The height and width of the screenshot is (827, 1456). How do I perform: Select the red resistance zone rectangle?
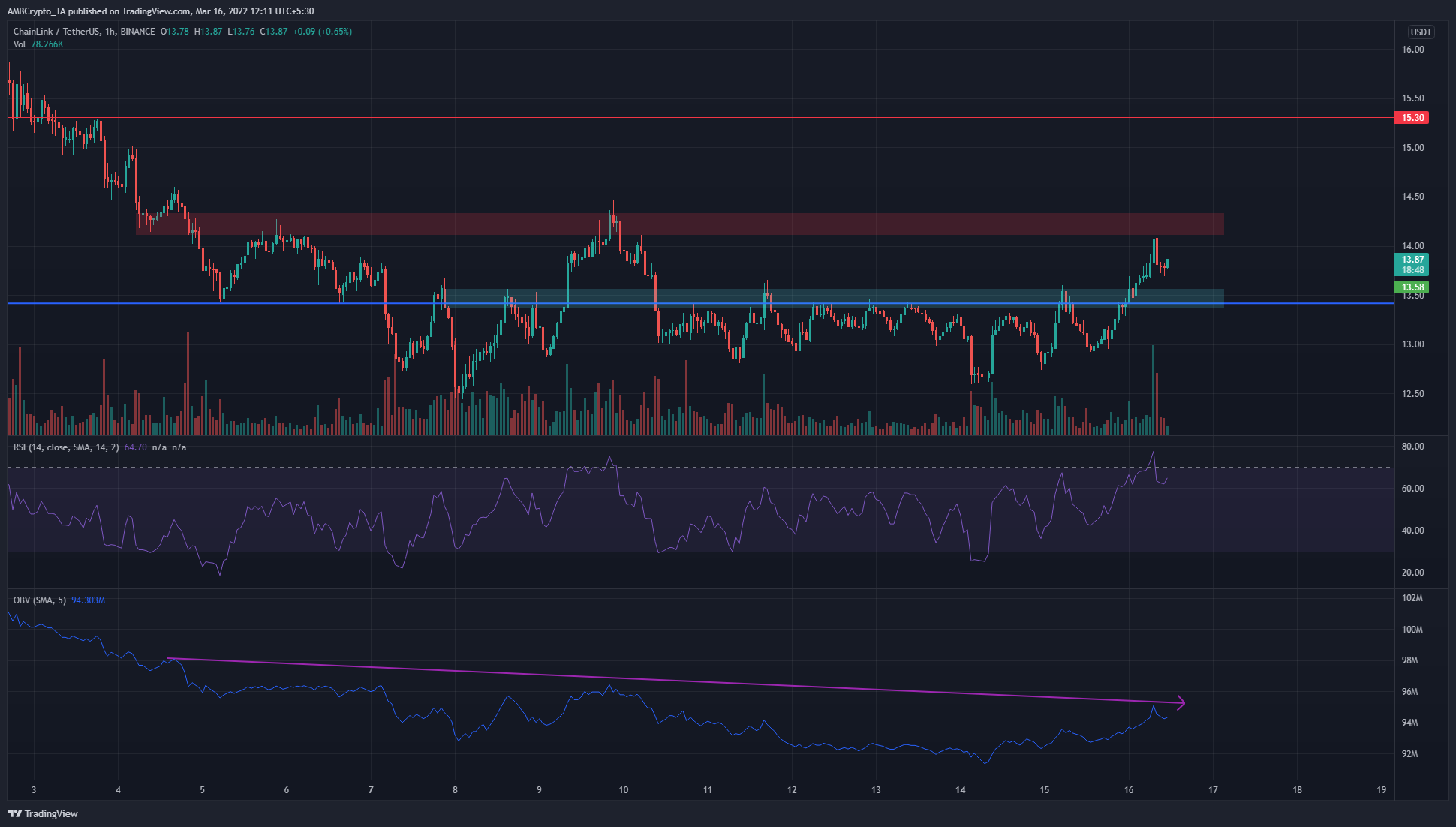680,224
